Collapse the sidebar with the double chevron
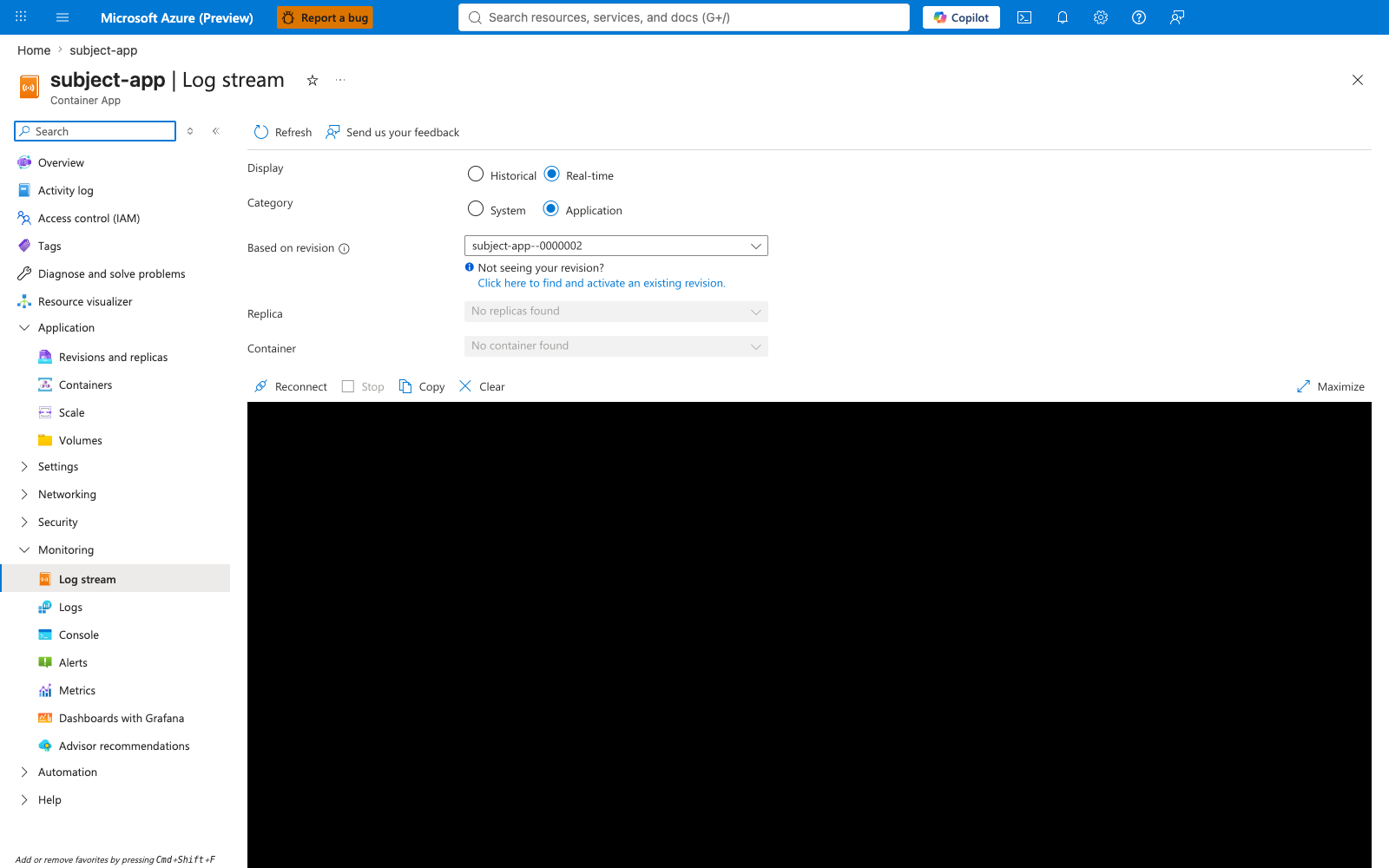The image size is (1389, 868). coord(216,131)
